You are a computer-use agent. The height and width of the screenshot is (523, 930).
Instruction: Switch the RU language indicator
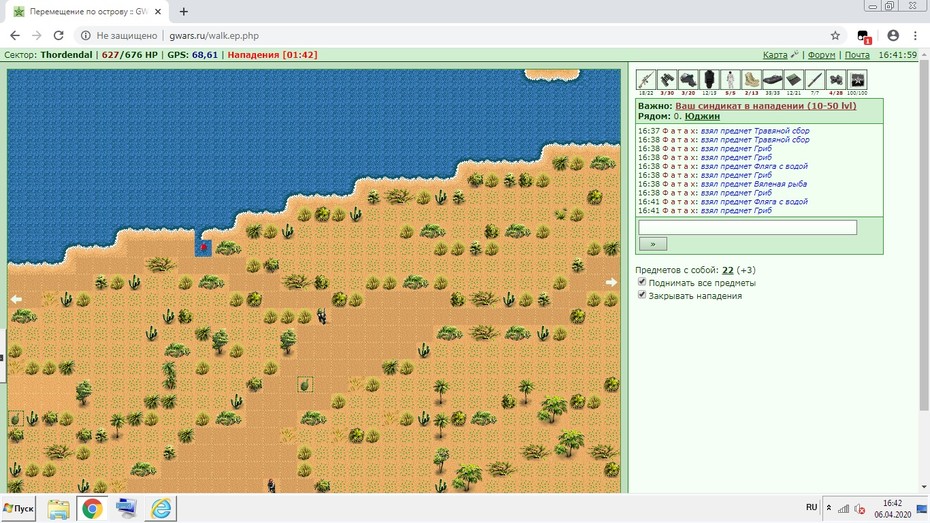[x=811, y=508]
